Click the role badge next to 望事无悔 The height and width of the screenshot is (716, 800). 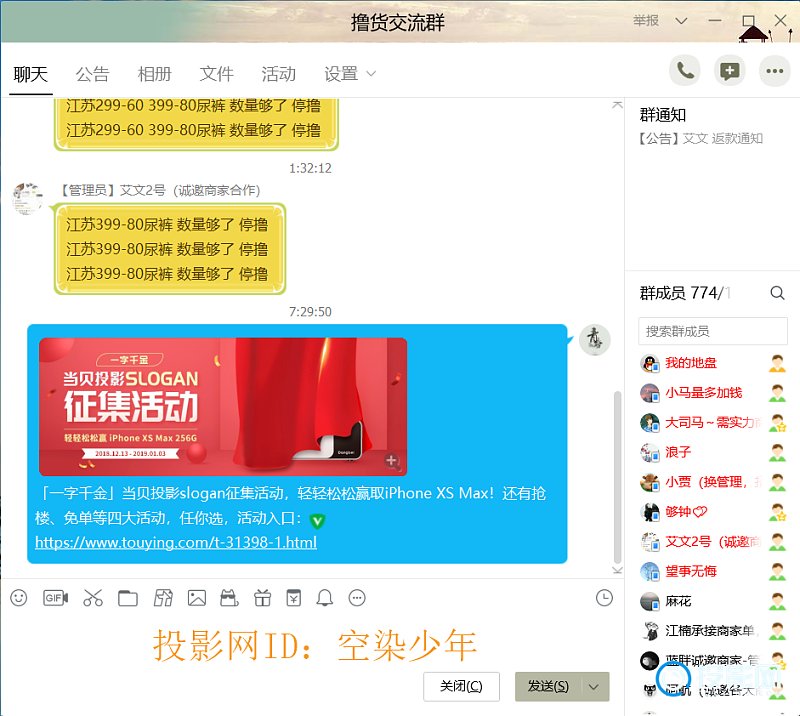tap(777, 572)
